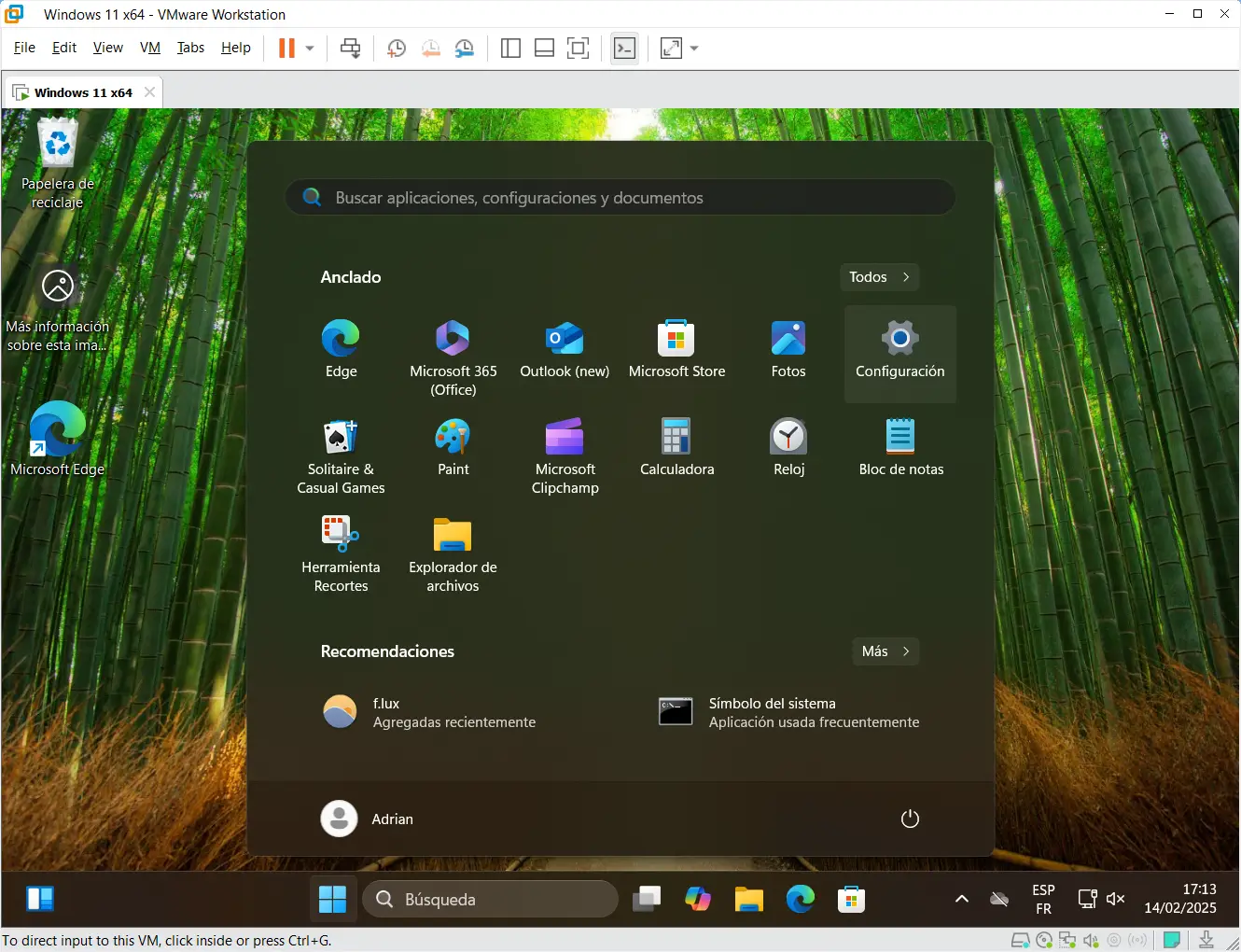Enter full screen mode in VMware
The width and height of the screenshot is (1241, 952).
579,48
